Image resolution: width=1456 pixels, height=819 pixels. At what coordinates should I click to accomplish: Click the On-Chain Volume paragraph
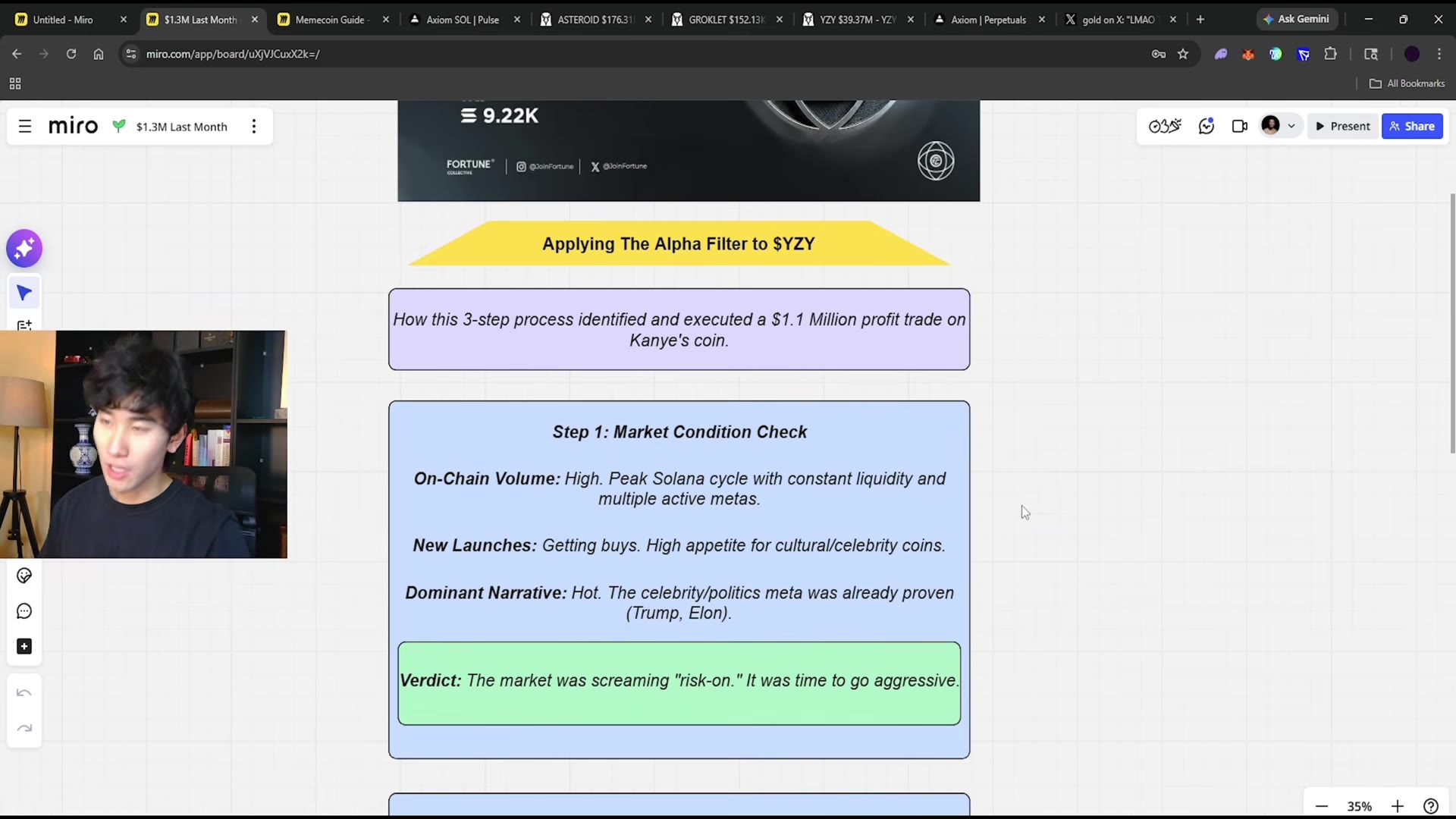pos(679,489)
